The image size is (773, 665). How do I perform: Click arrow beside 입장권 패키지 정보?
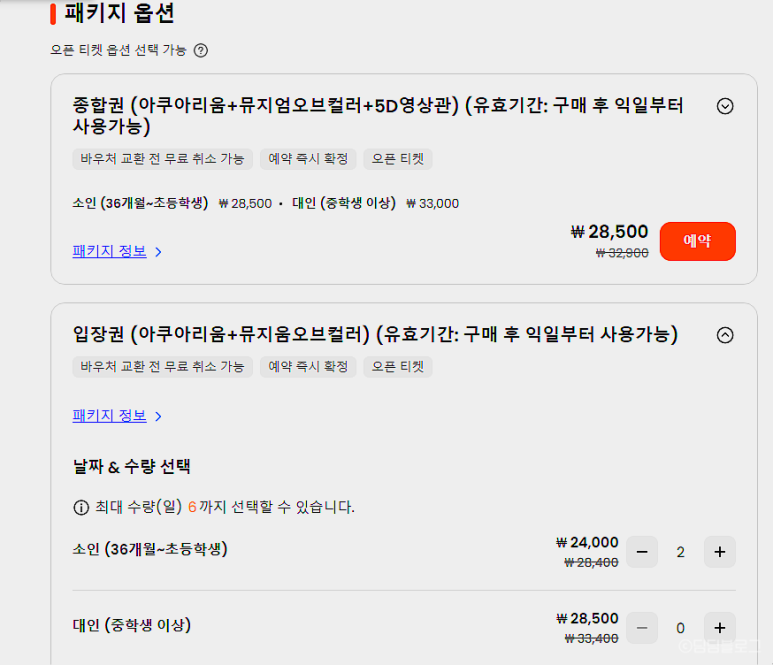[x=158, y=417]
